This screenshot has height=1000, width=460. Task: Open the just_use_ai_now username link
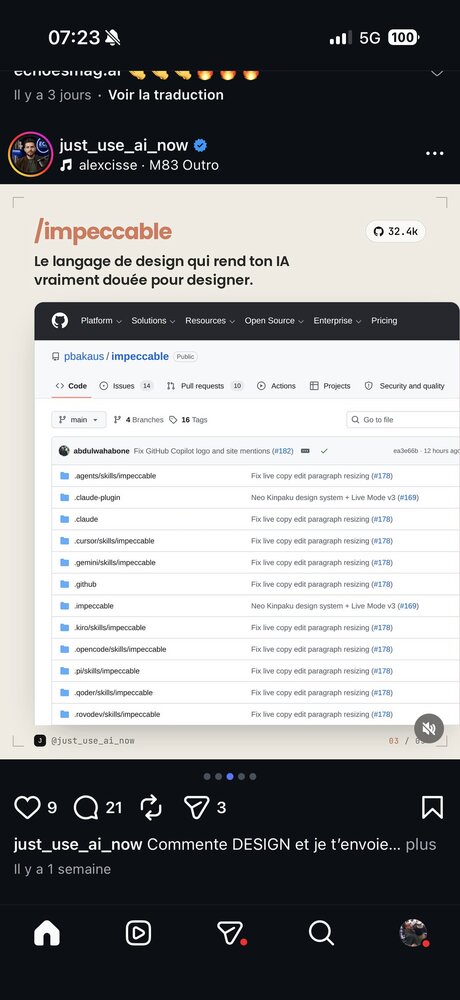pyautogui.click(x=124, y=145)
